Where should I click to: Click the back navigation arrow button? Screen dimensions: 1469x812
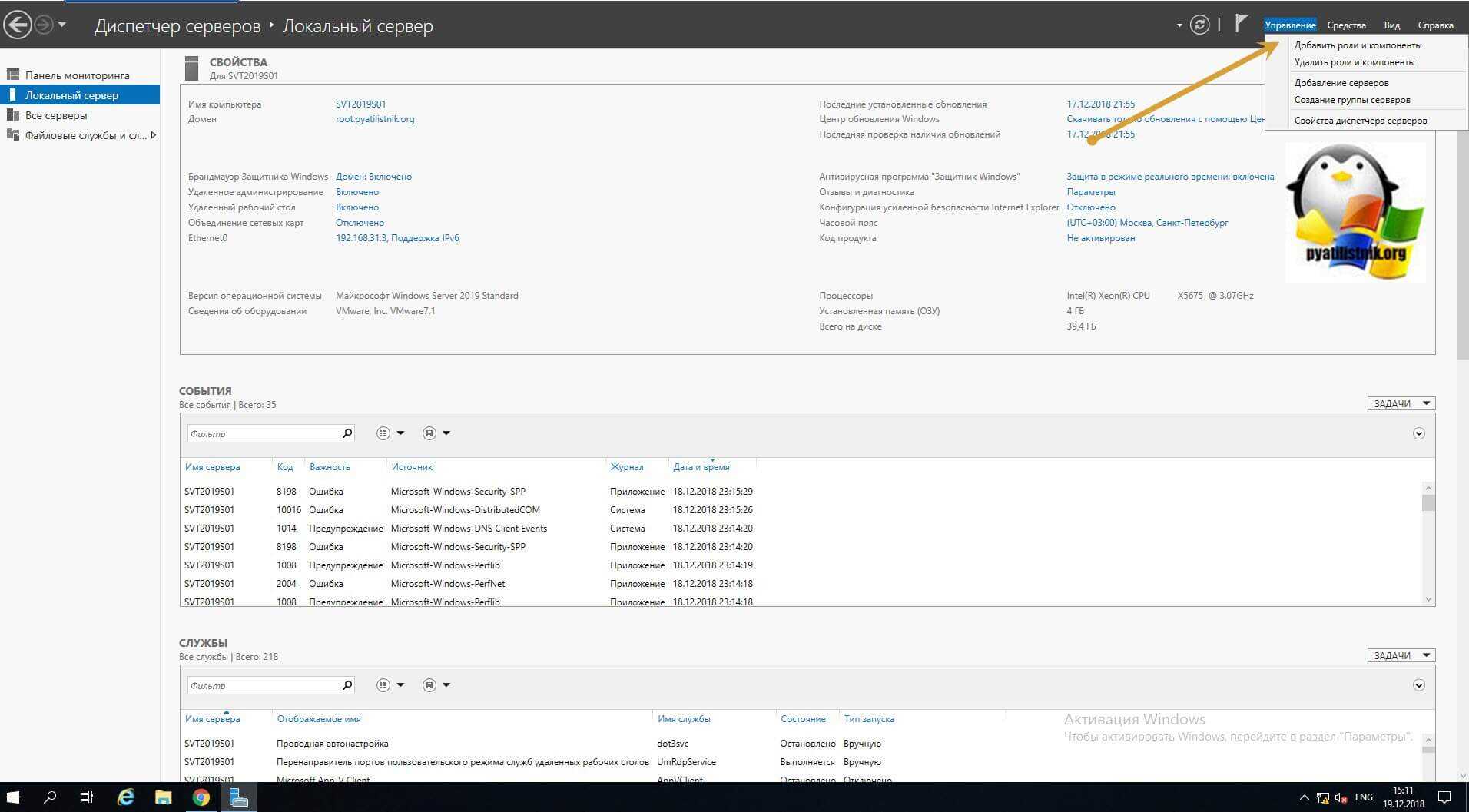[18, 25]
